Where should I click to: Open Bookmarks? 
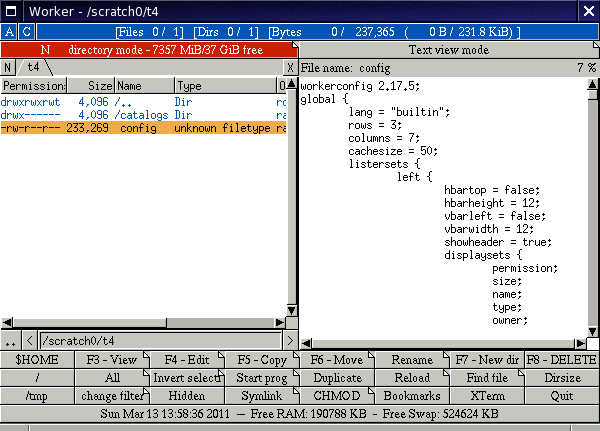click(412, 396)
